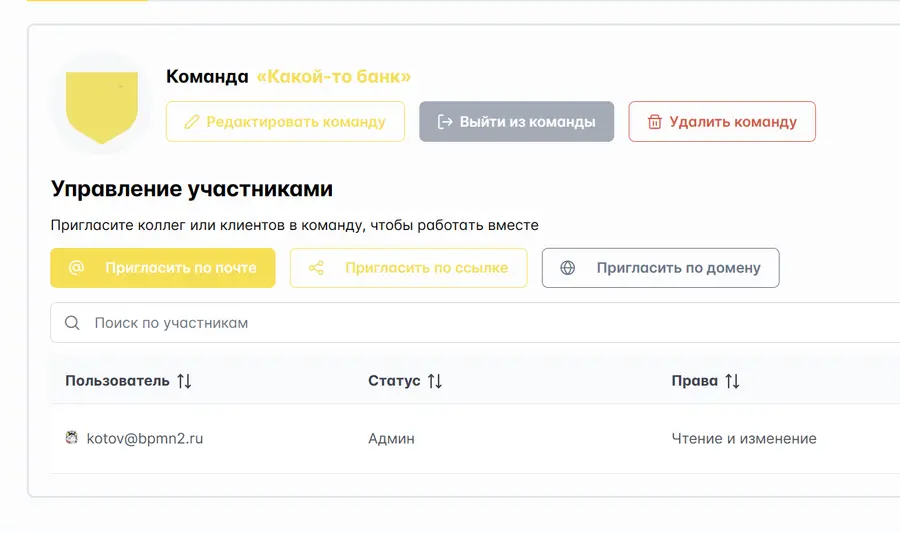Click the Статус column header

[394, 381]
